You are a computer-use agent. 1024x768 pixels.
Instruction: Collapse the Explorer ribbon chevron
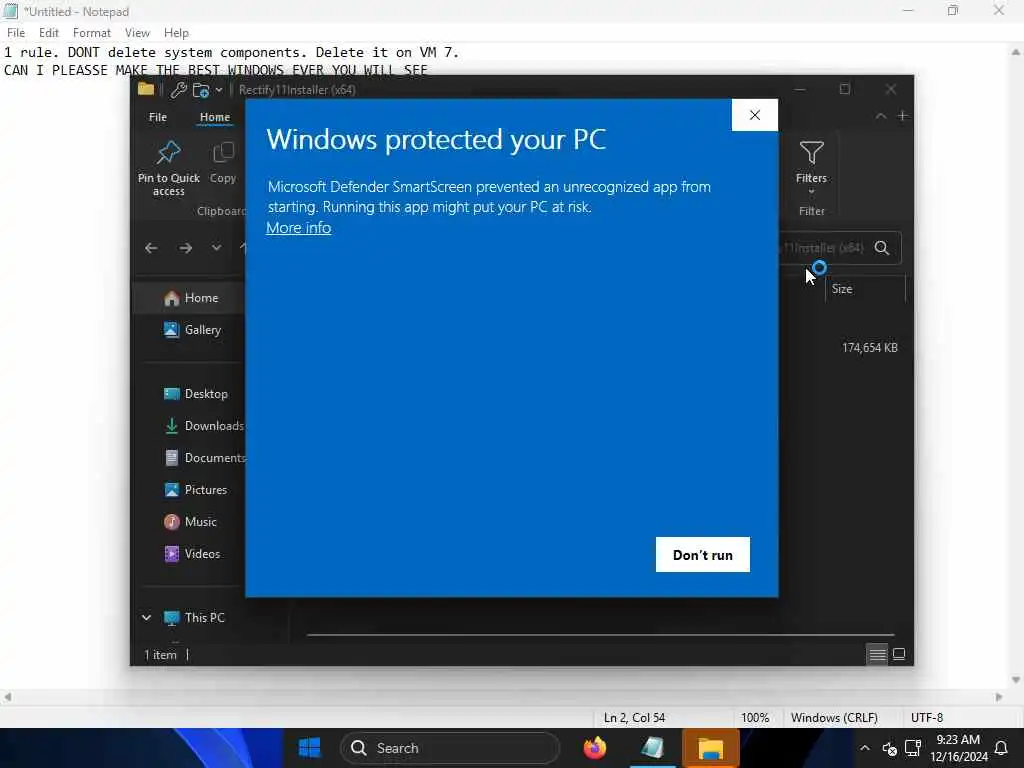(x=880, y=116)
